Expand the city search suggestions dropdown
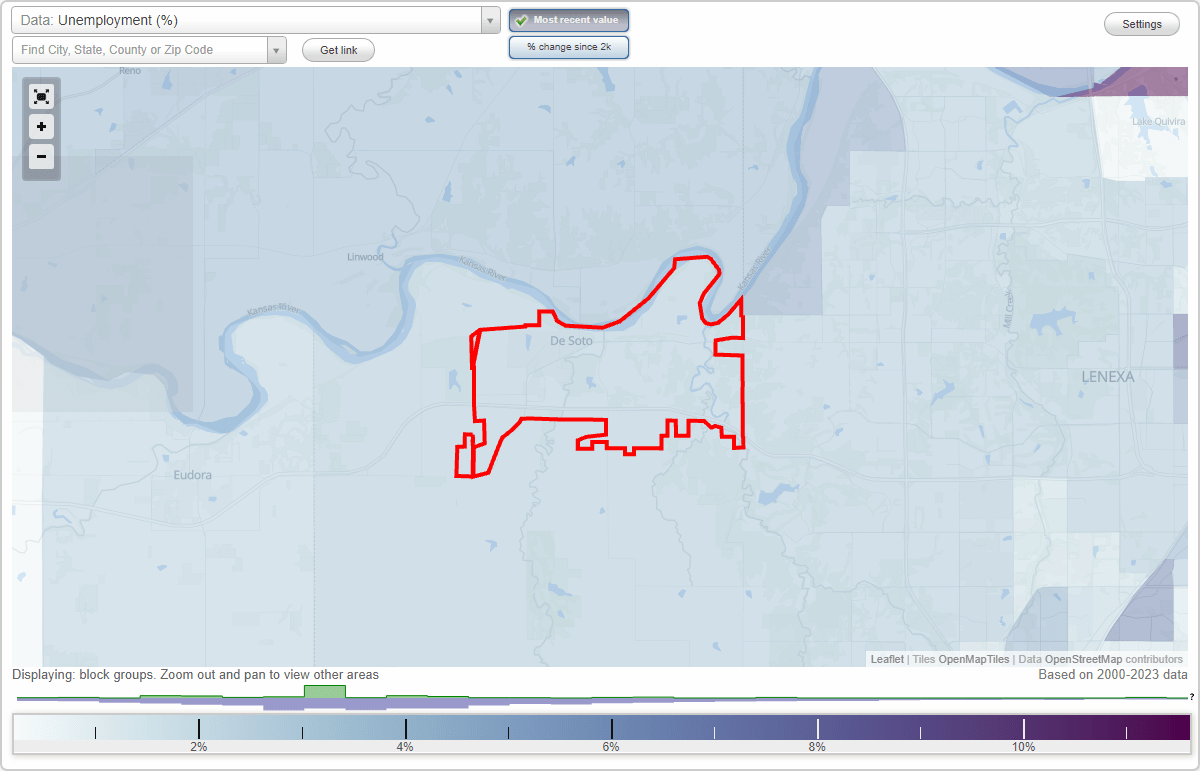The height and width of the screenshot is (771, 1200). pyautogui.click(x=277, y=49)
